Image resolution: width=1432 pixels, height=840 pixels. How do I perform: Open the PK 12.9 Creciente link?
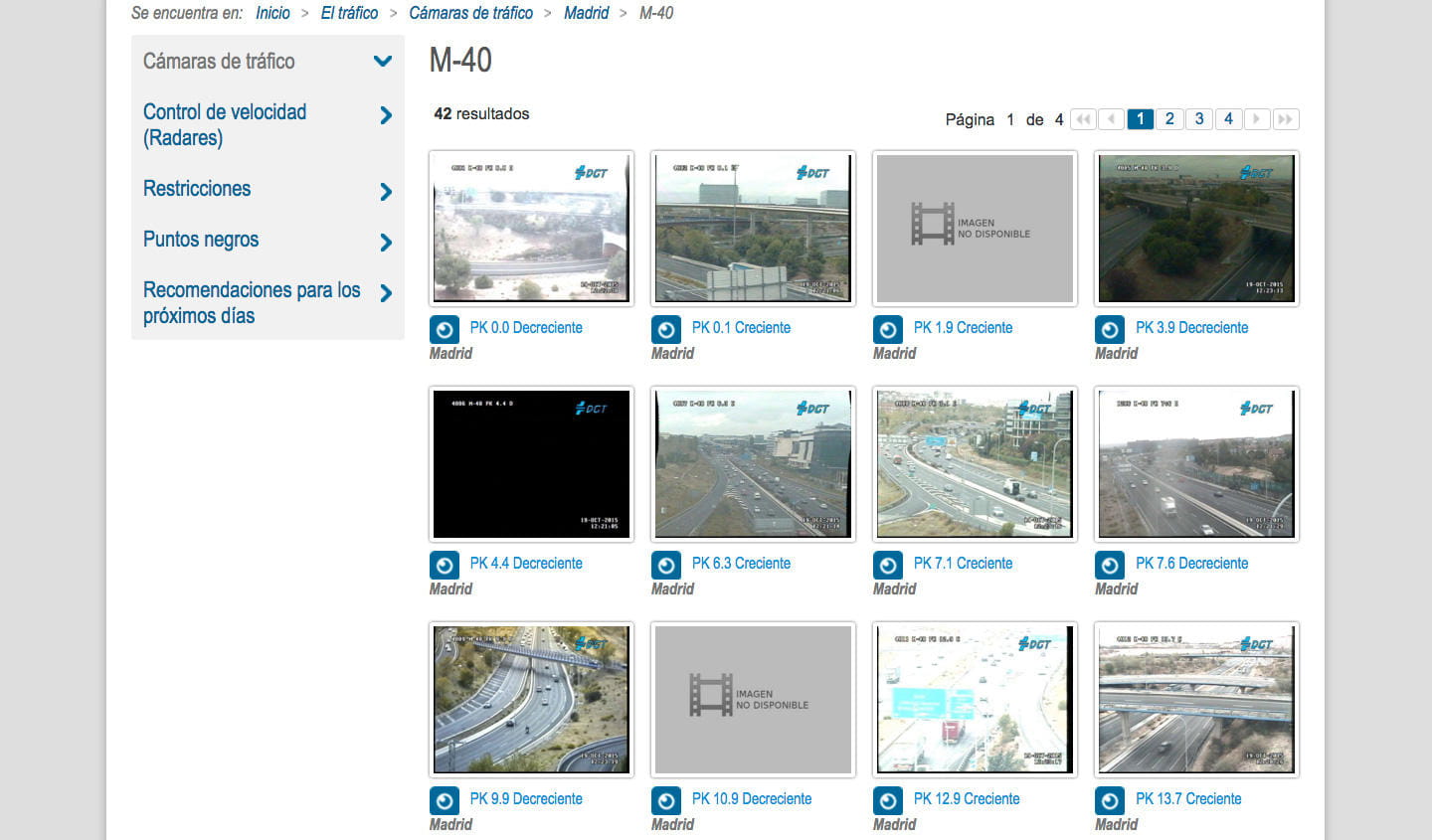tap(966, 799)
